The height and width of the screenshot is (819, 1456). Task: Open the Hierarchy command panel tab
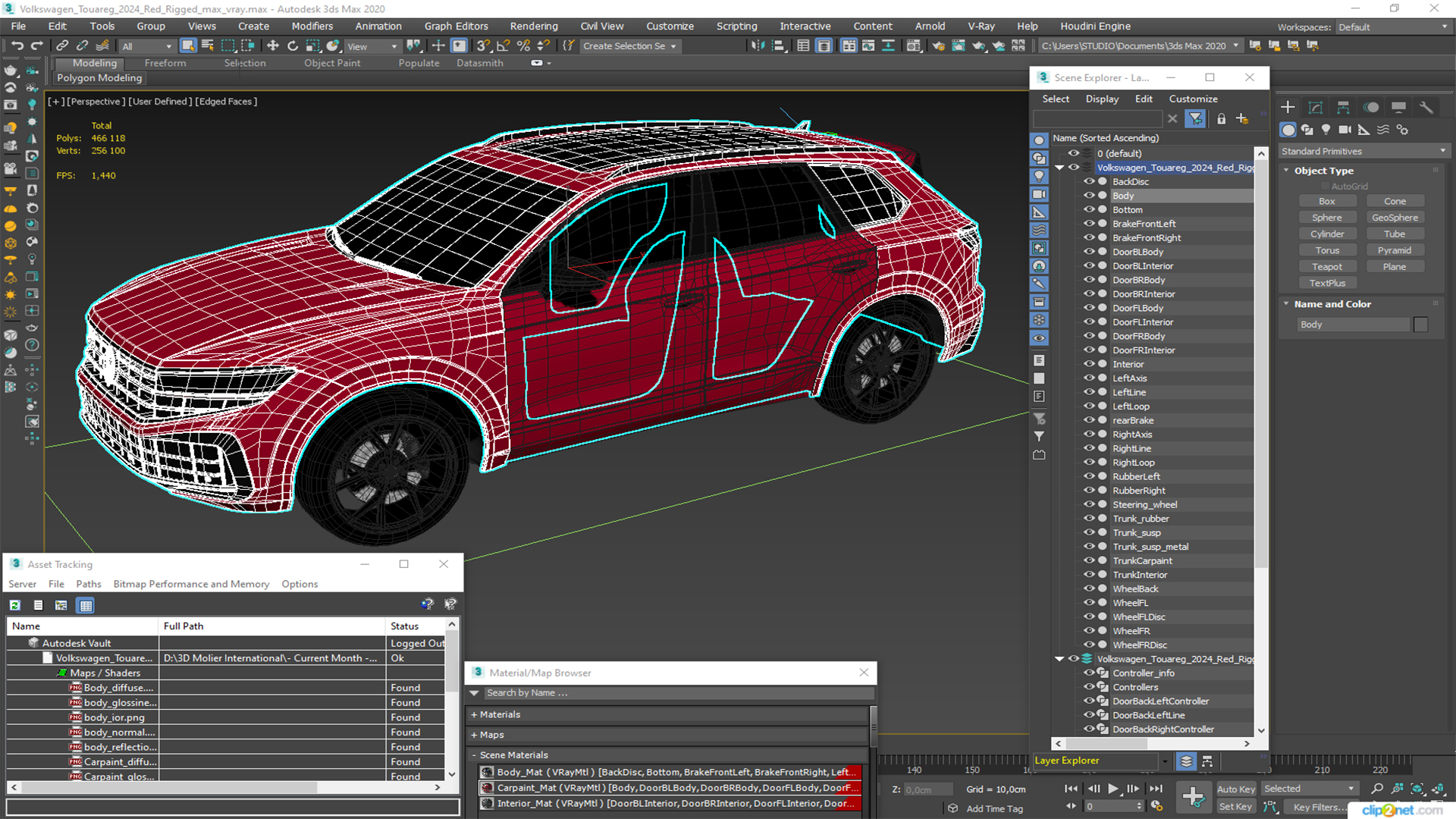point(1343,108)
